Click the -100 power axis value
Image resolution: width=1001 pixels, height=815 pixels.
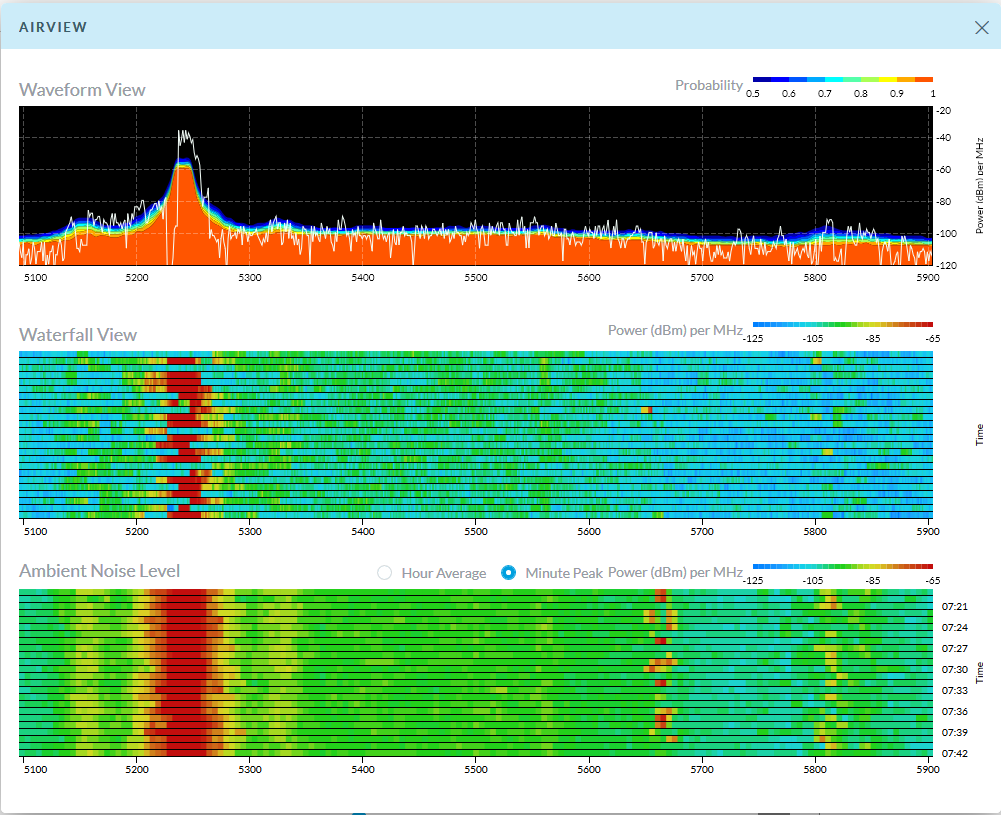[x=945, y=234]
